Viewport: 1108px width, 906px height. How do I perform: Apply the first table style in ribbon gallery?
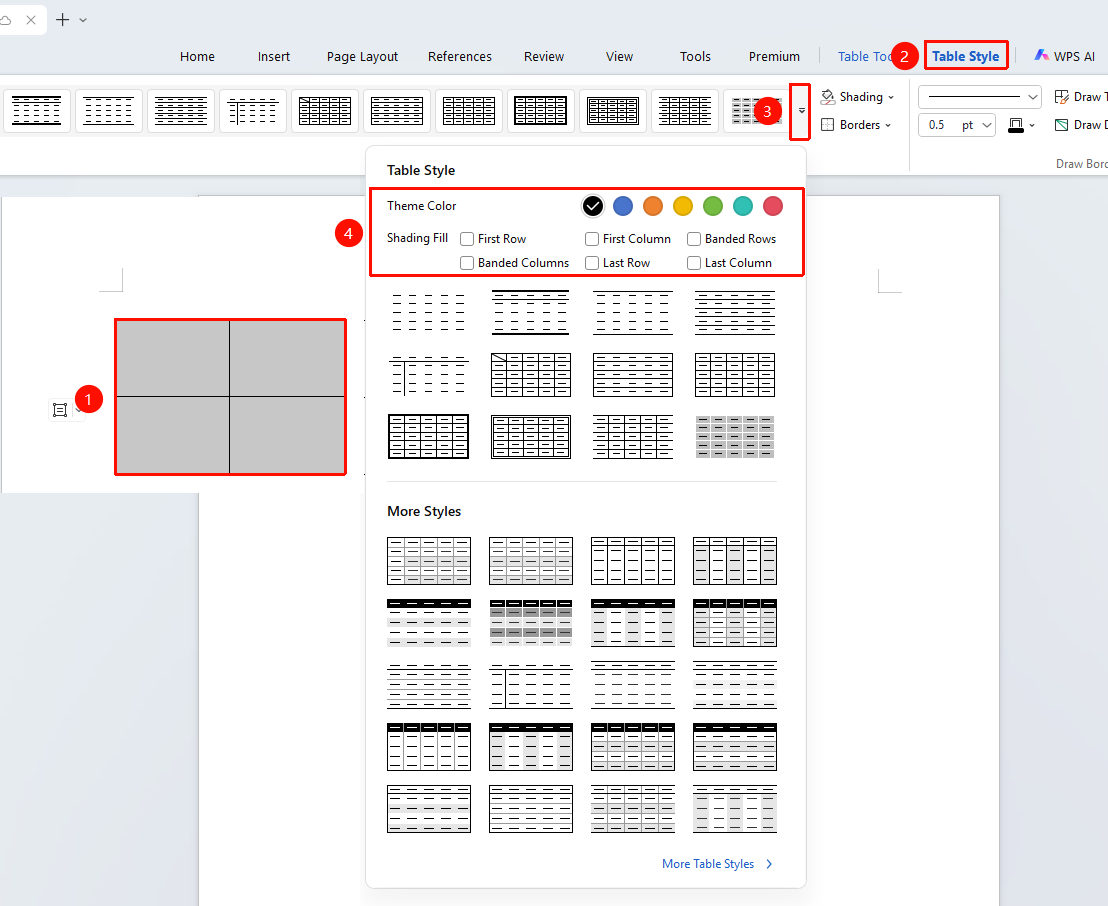point(37,111)
